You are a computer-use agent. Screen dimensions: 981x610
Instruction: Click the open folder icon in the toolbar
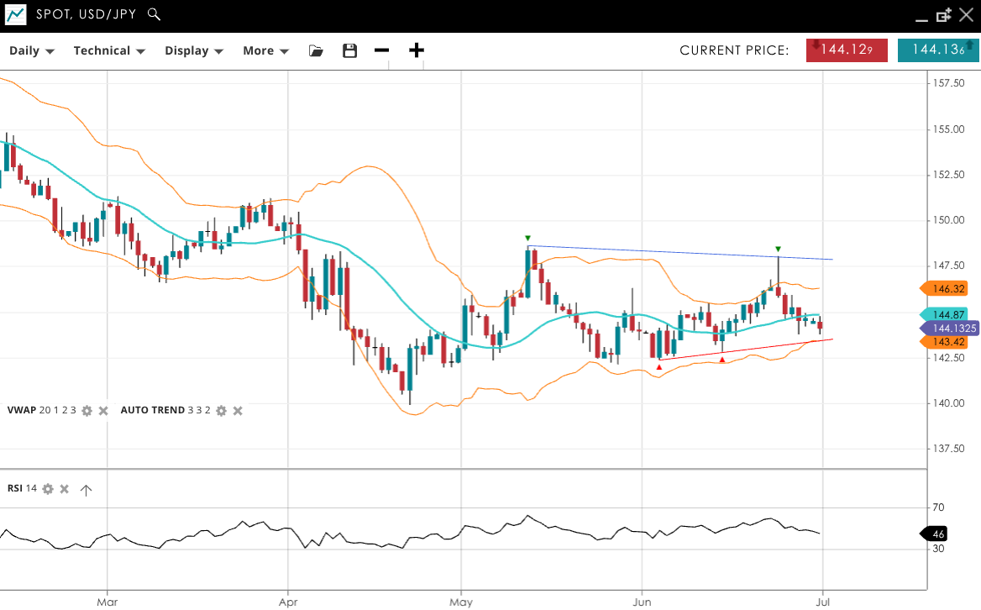click(316, 51)
